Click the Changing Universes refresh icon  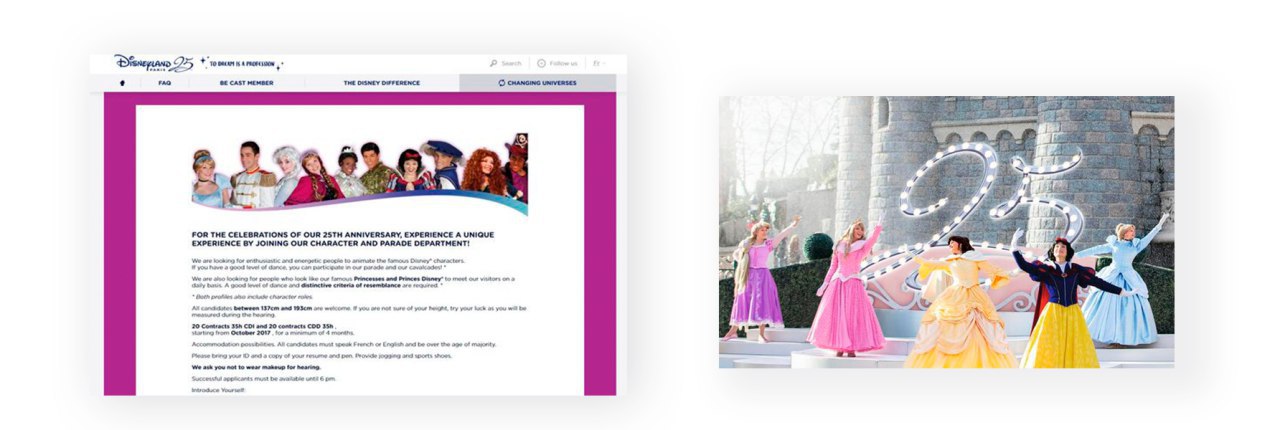502,83
